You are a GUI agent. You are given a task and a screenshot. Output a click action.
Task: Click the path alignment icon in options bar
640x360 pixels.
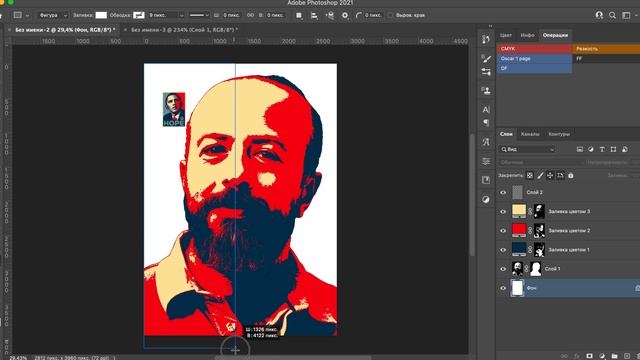(314, 16)
